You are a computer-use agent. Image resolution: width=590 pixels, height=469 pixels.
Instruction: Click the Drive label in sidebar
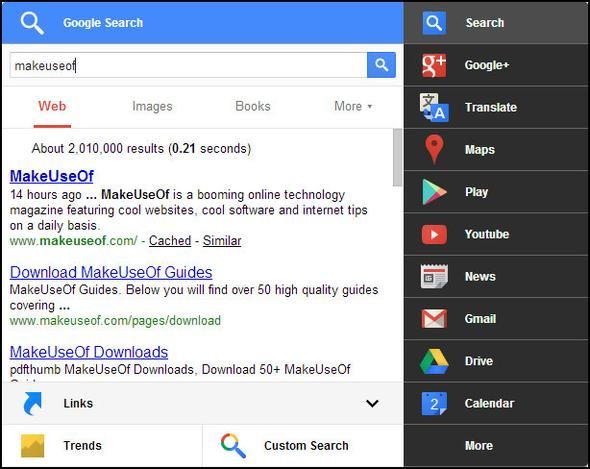(x=479, y=361)
